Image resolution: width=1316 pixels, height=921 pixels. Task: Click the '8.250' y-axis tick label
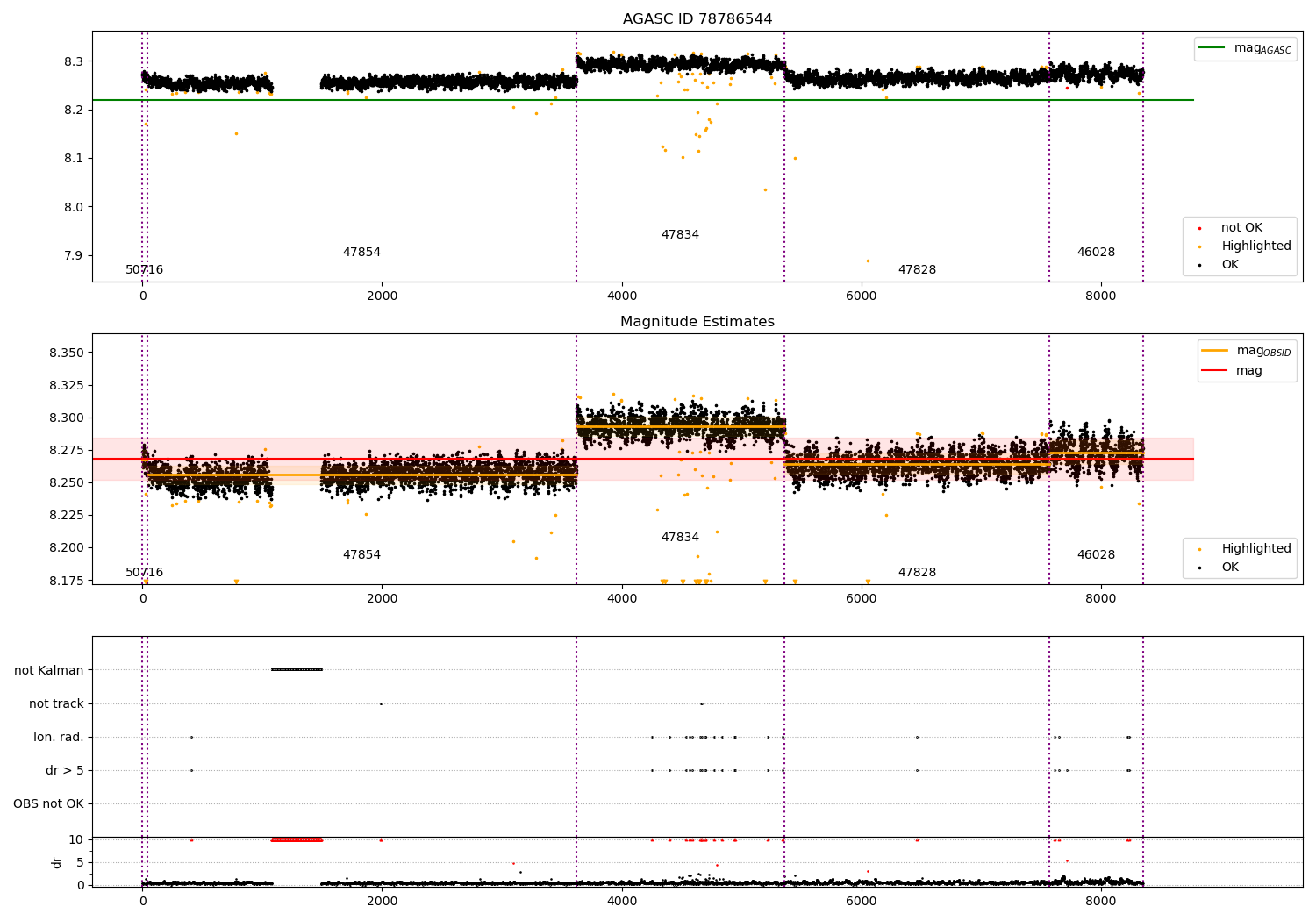coord(67,482)
